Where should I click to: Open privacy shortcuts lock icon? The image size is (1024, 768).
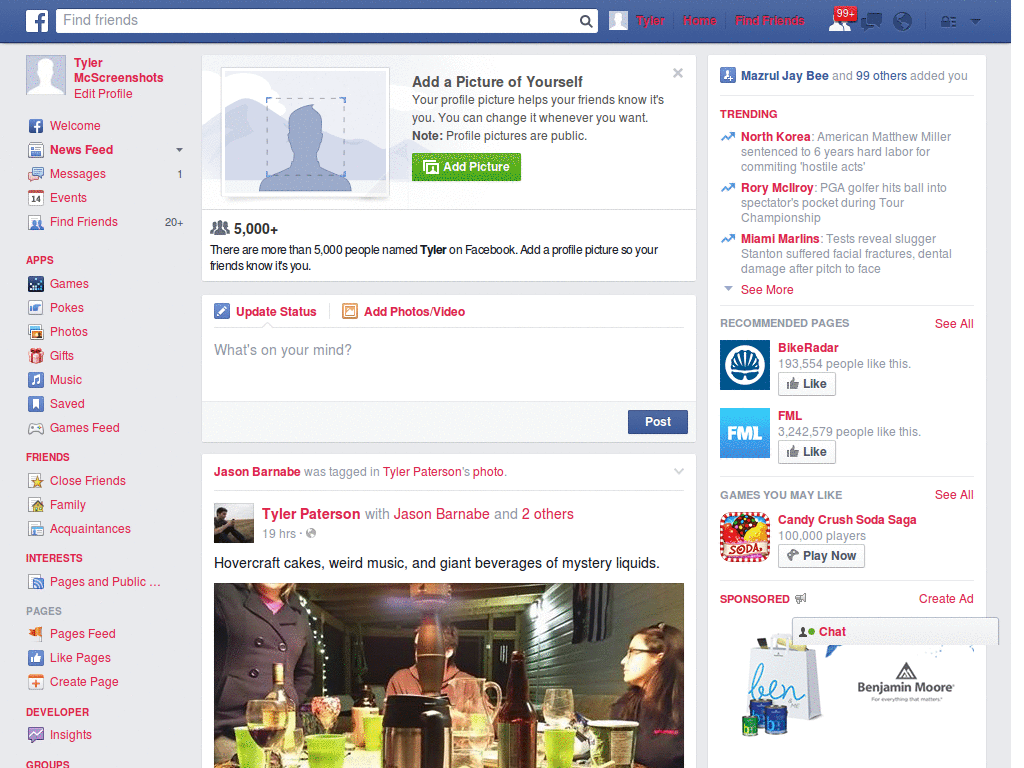coord(948,22)
